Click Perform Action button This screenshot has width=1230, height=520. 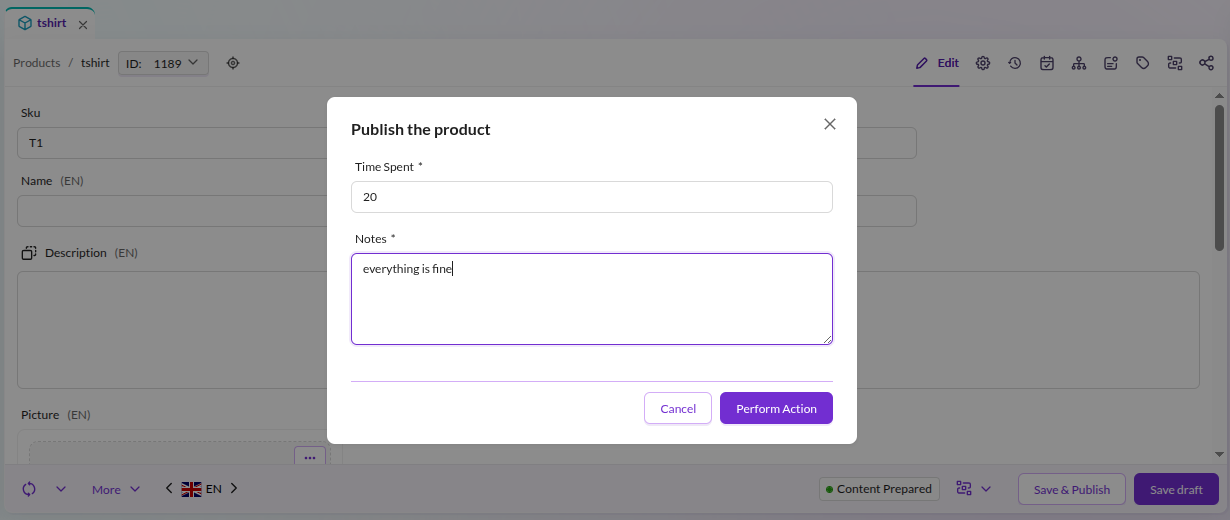tap(776, 408)
